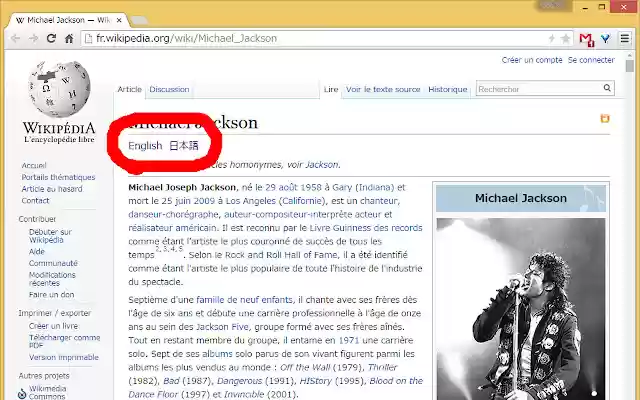
Task: Open Rock and Roll Hall of Fame link
Action: tap(282, 255)
